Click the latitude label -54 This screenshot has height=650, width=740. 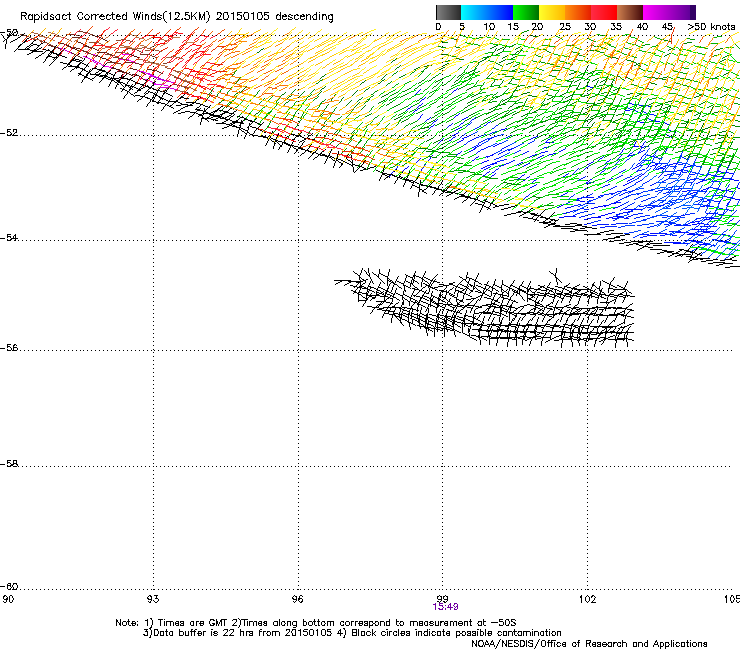click(9, 237)
